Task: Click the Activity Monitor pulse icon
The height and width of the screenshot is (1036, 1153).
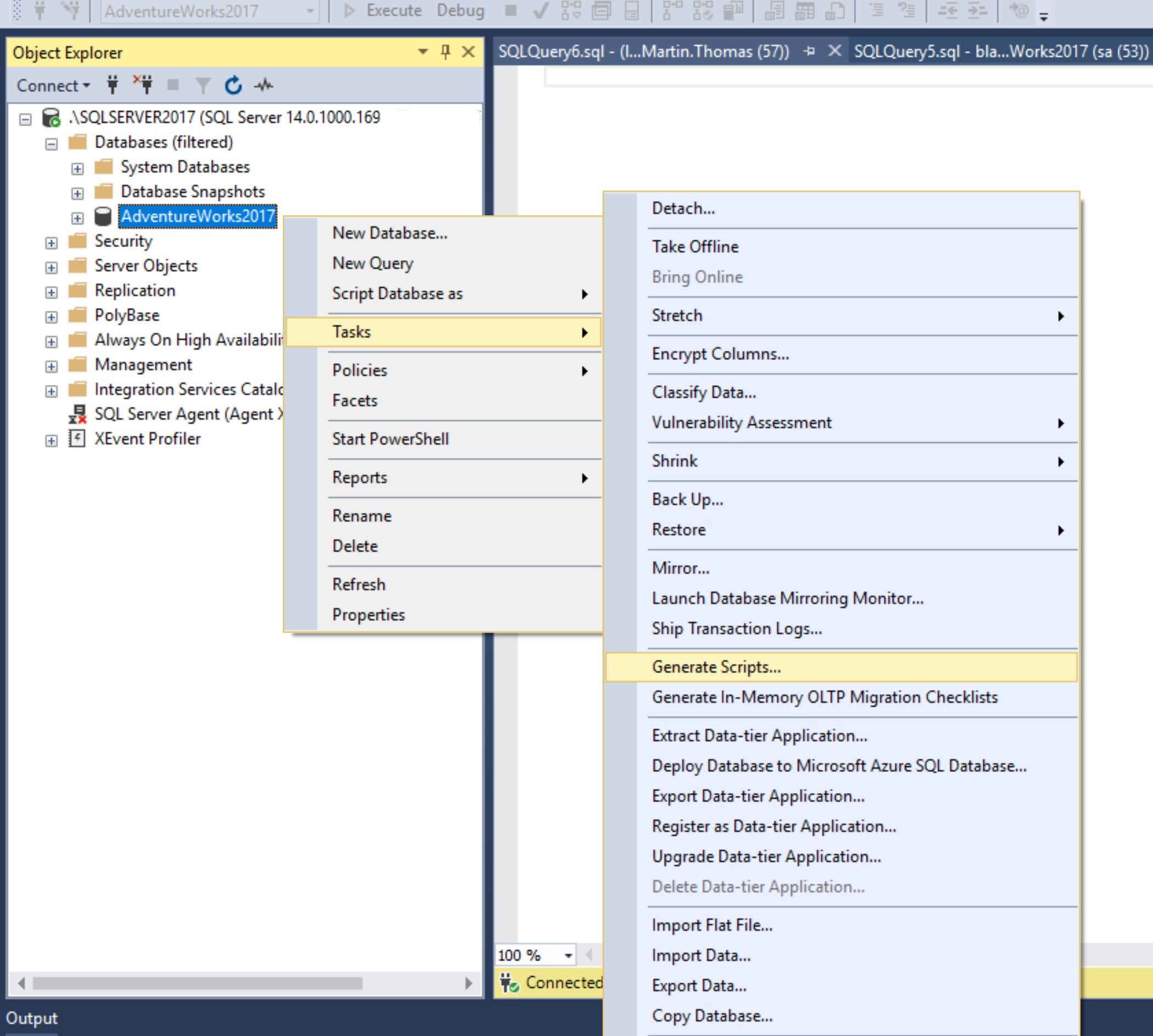Action: pyautogui.click(x=264, y=85)
